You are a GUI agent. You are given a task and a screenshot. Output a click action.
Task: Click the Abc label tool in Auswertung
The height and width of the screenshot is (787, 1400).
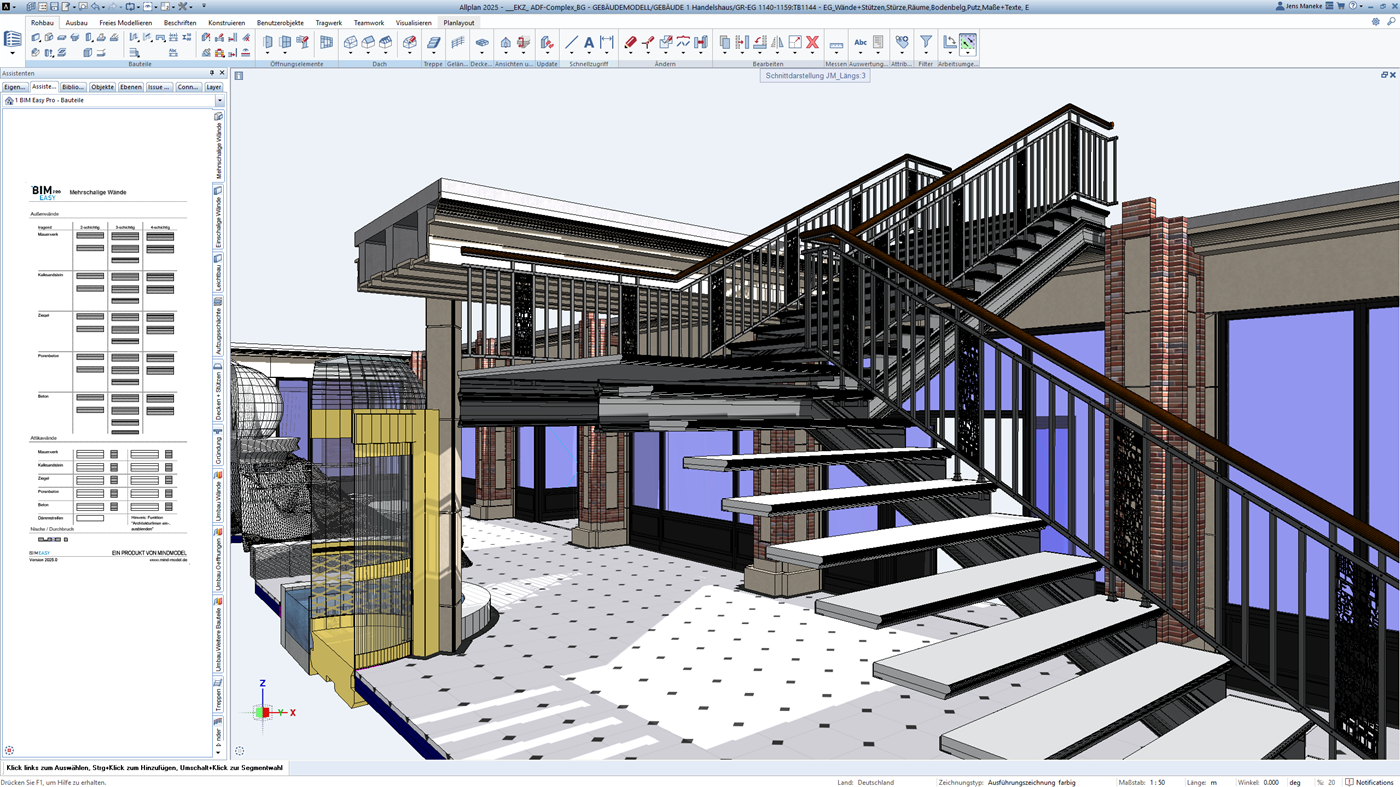(x=860, y=43)
